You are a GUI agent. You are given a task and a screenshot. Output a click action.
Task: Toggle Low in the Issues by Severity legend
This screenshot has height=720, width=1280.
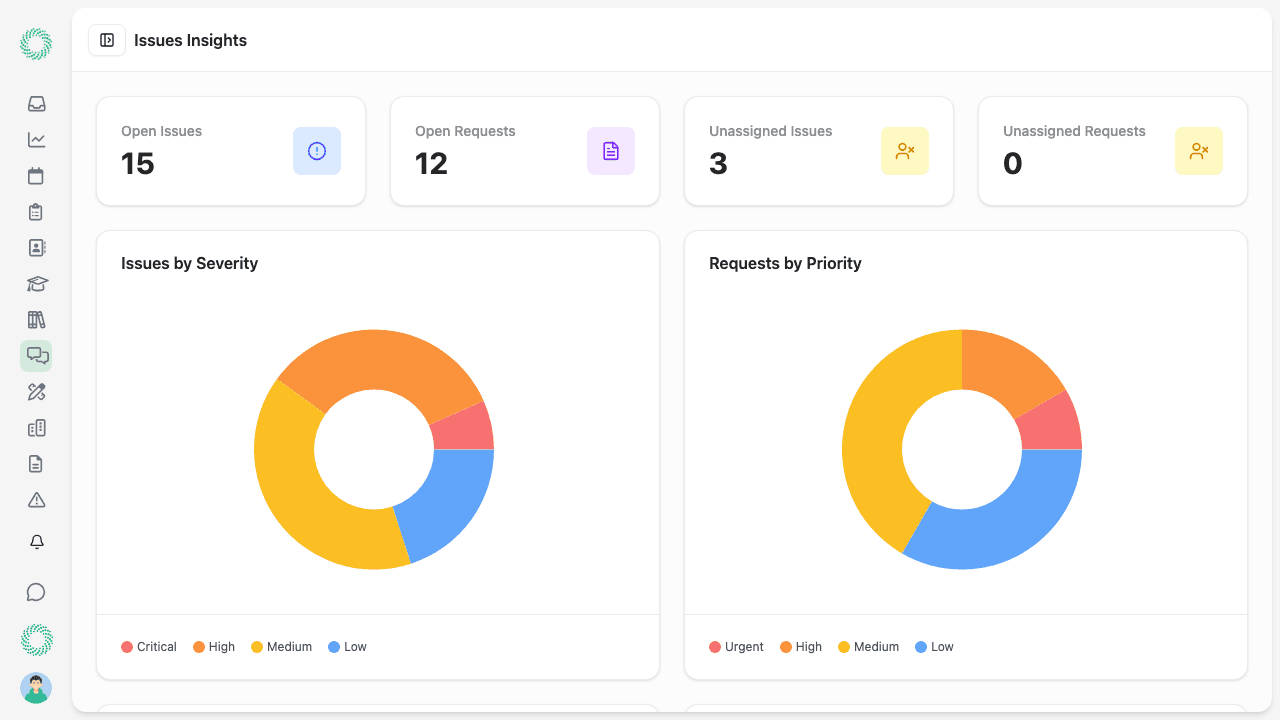347,646
